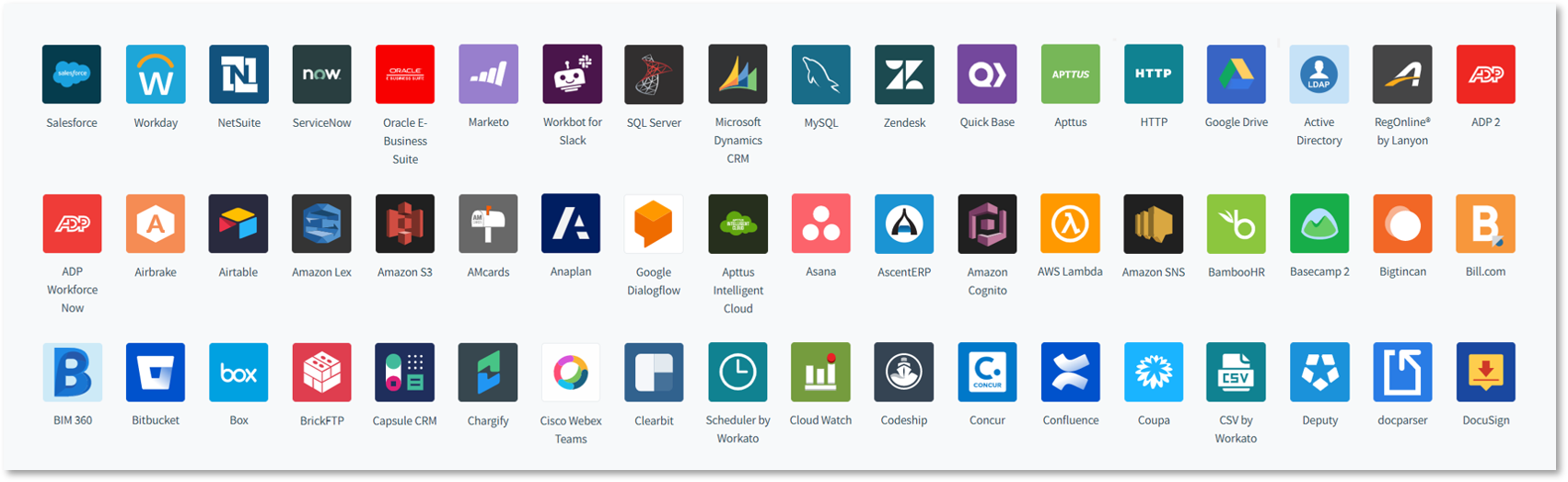Choose the ServiceNow connector icon
The image size is (1568, 482).
321,75
